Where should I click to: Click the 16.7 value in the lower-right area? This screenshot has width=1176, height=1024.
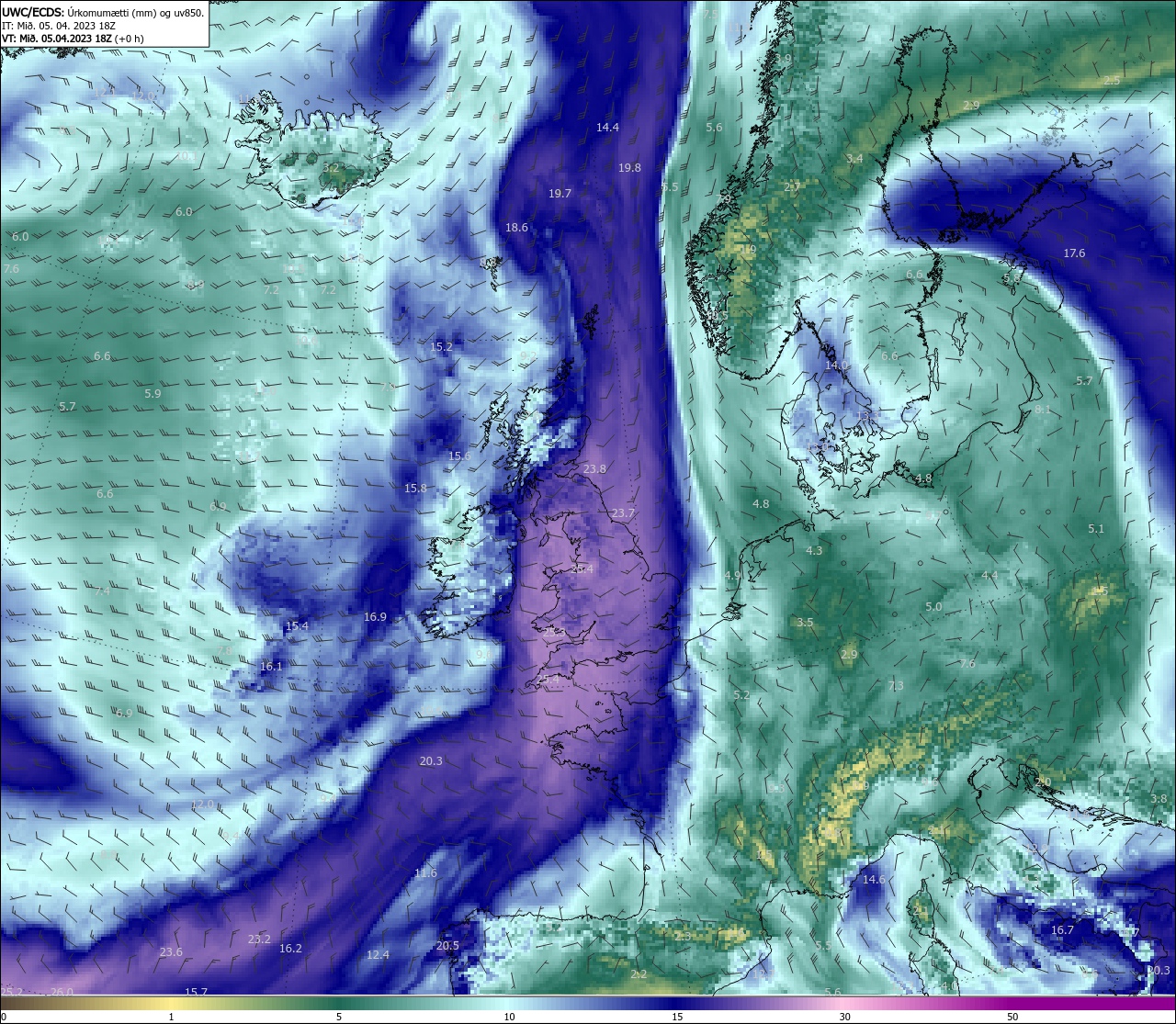pyautogui.click(x=1062, y=930)
